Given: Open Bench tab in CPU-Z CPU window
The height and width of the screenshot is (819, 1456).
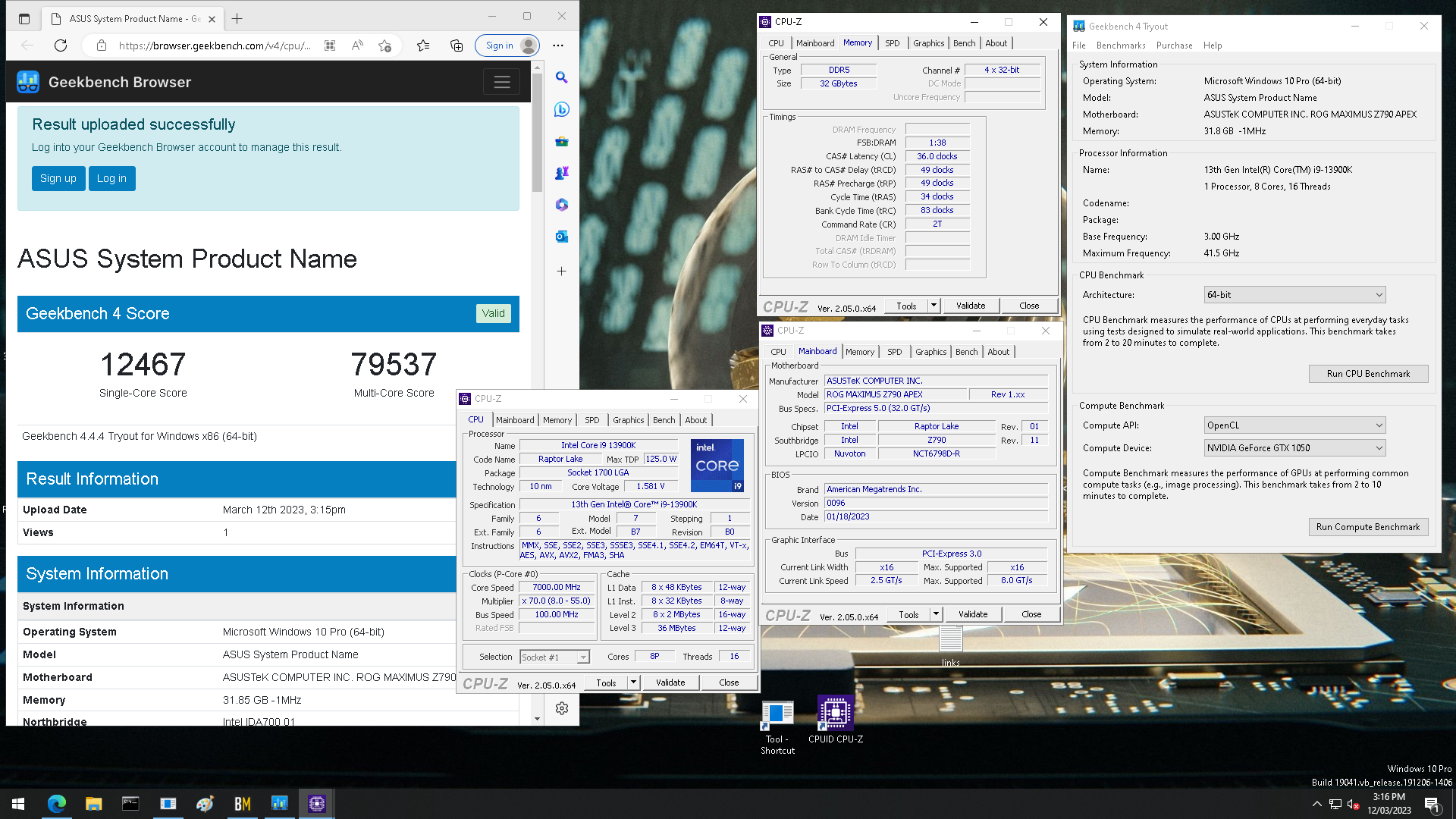Looking at the screenshot, I should pyautogui.click(x=664, y=420).
